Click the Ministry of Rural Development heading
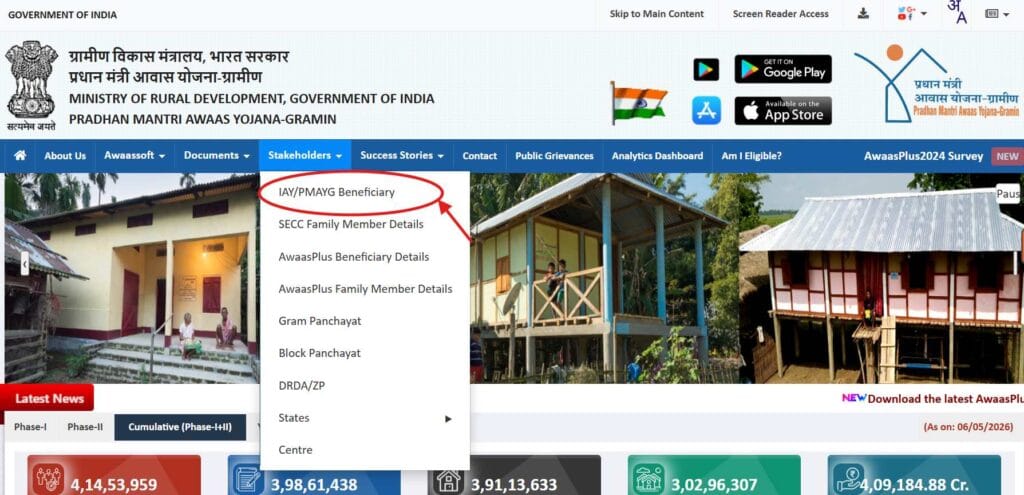The image size is (1024, 495). tap(251, 99)
